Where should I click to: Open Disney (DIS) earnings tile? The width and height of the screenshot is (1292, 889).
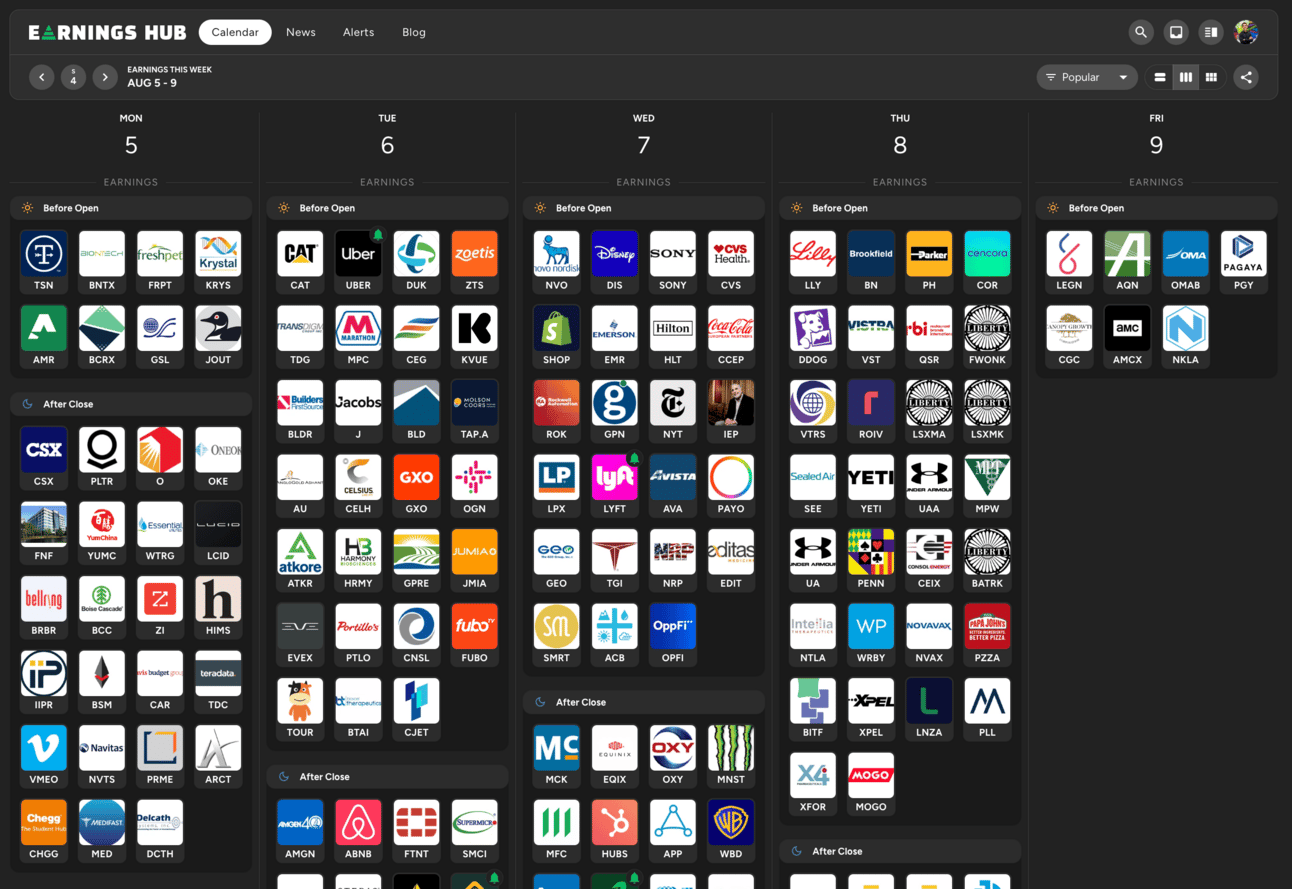[x=615, y=261]
